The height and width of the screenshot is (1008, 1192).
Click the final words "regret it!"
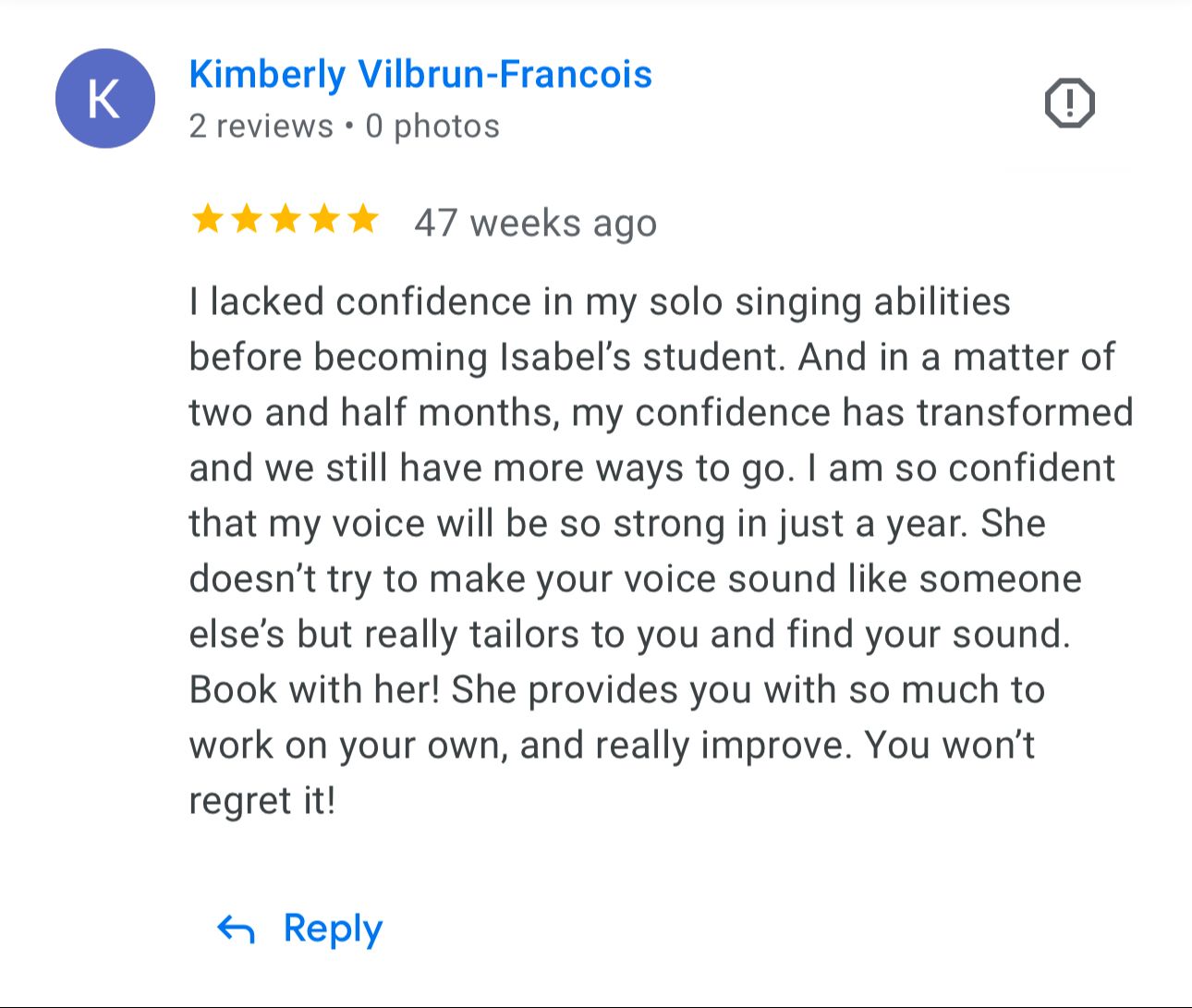262,801
